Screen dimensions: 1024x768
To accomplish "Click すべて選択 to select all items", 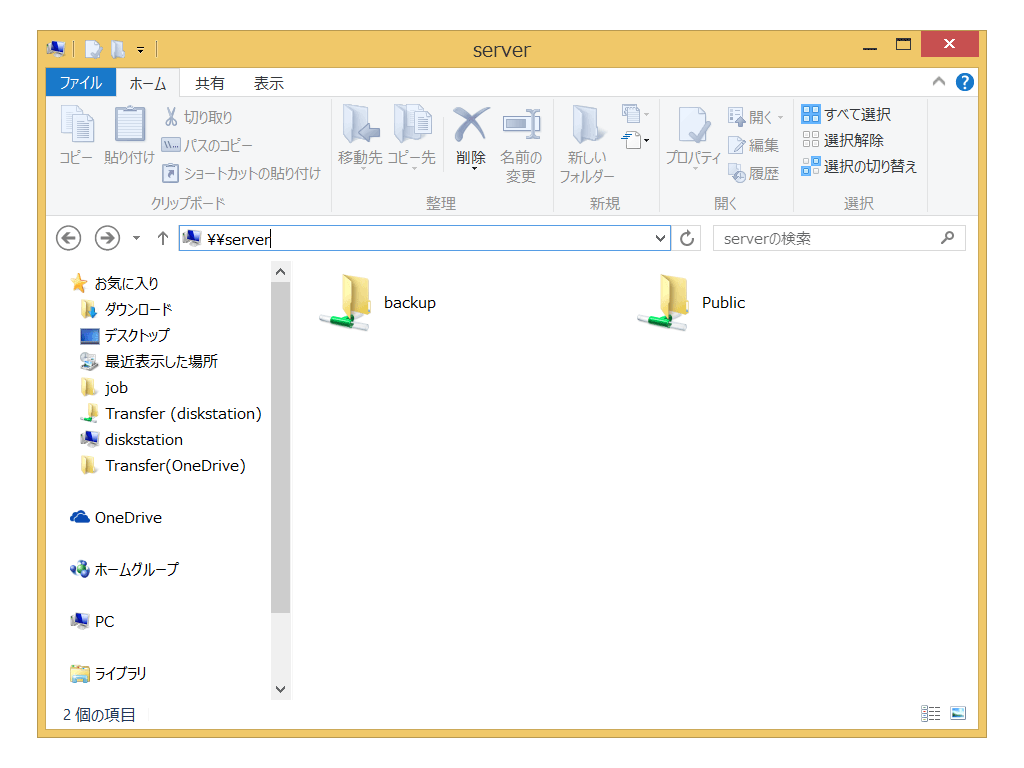I will tap(846, 115).
